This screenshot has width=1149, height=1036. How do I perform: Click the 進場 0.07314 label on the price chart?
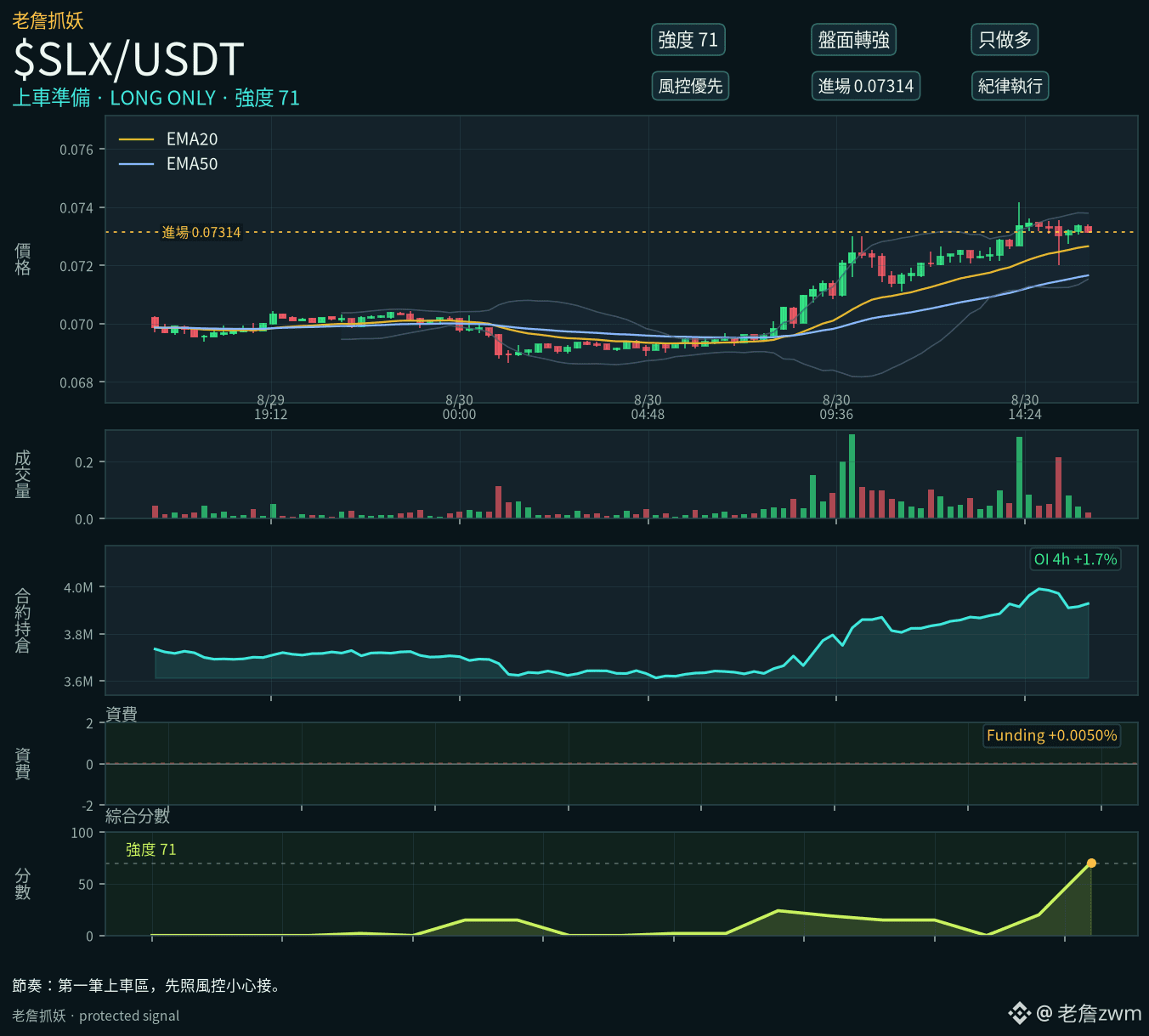(201, 232)
